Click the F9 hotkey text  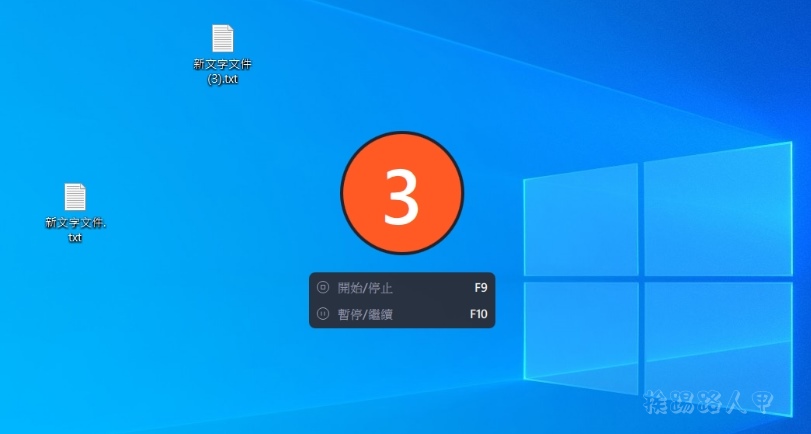pos(480,288)
